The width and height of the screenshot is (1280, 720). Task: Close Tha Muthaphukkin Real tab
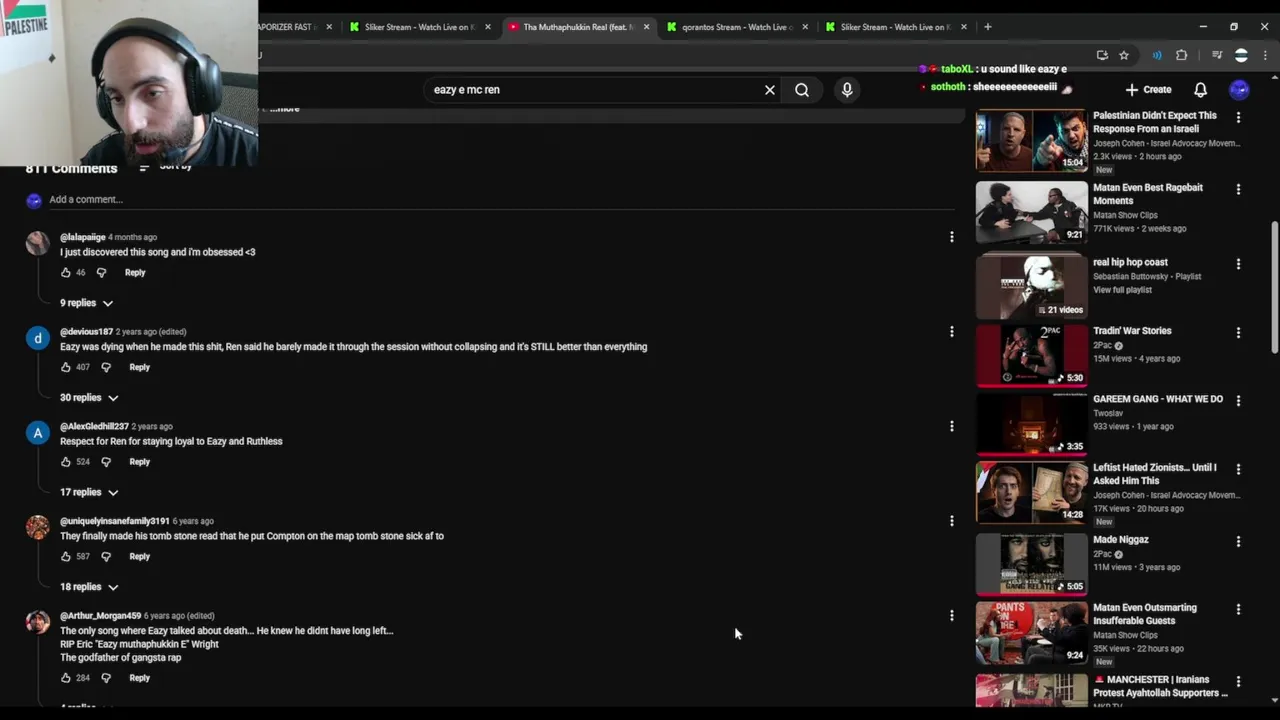647,27
